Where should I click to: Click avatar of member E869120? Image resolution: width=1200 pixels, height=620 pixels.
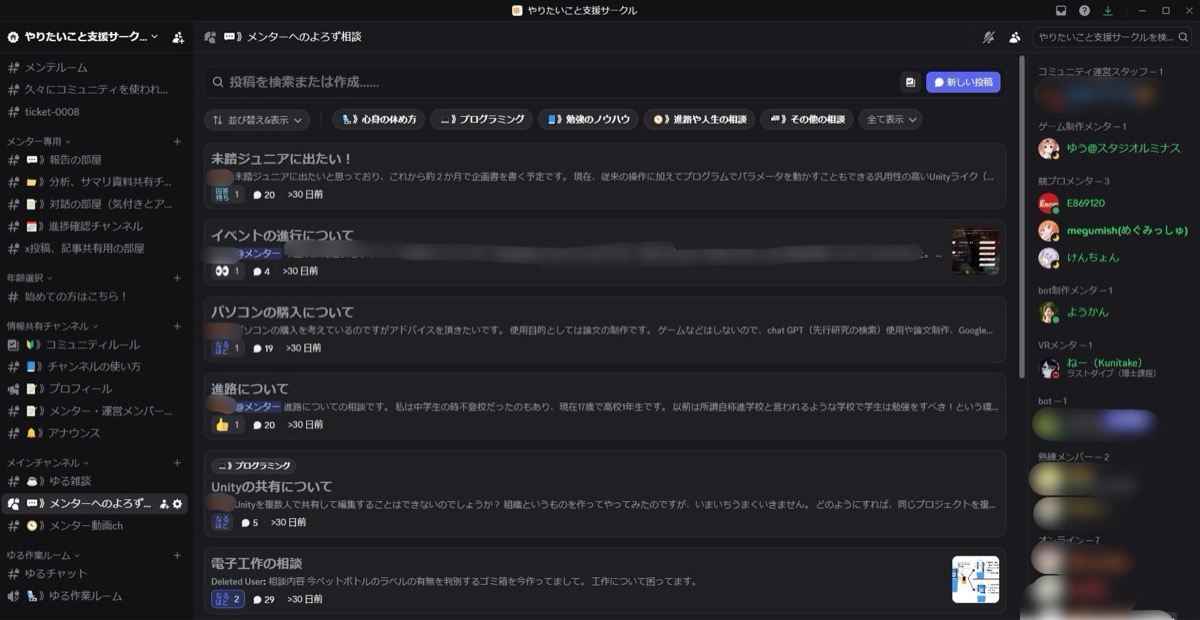pos(1048,203)
